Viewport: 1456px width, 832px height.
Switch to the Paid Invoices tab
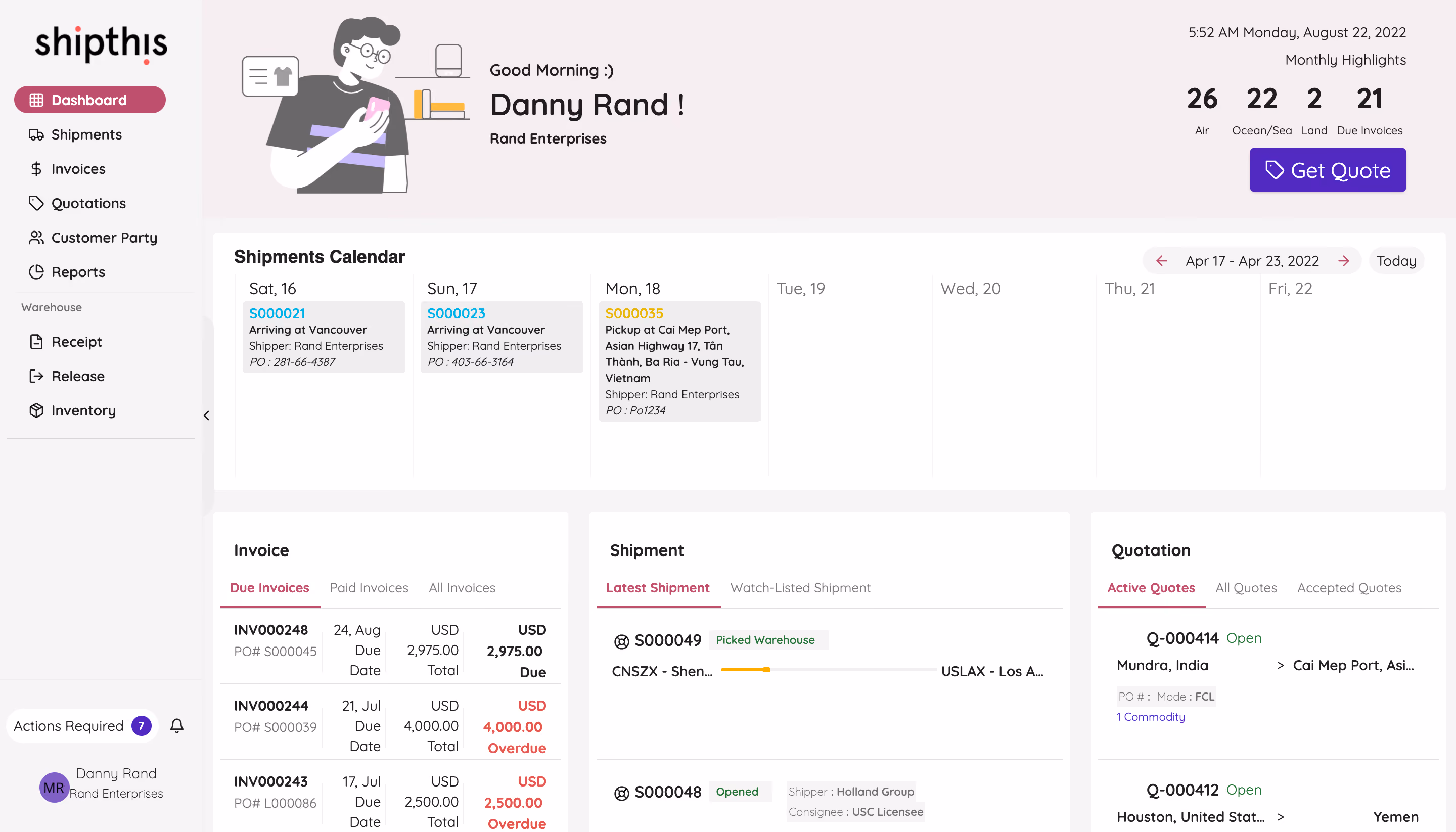coord(369,588)
